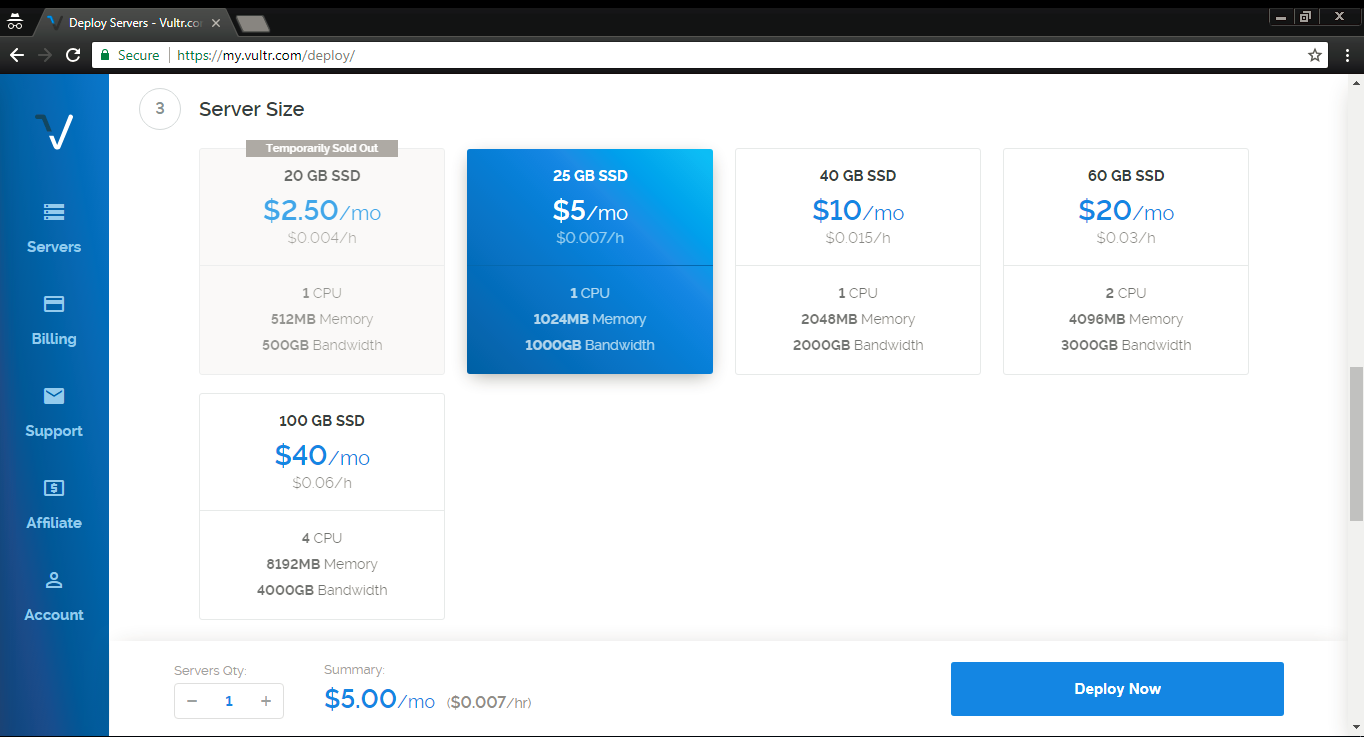Increase servers quantity with plus button
Screen dimensions: 1364x737
[x=266, y=701]
